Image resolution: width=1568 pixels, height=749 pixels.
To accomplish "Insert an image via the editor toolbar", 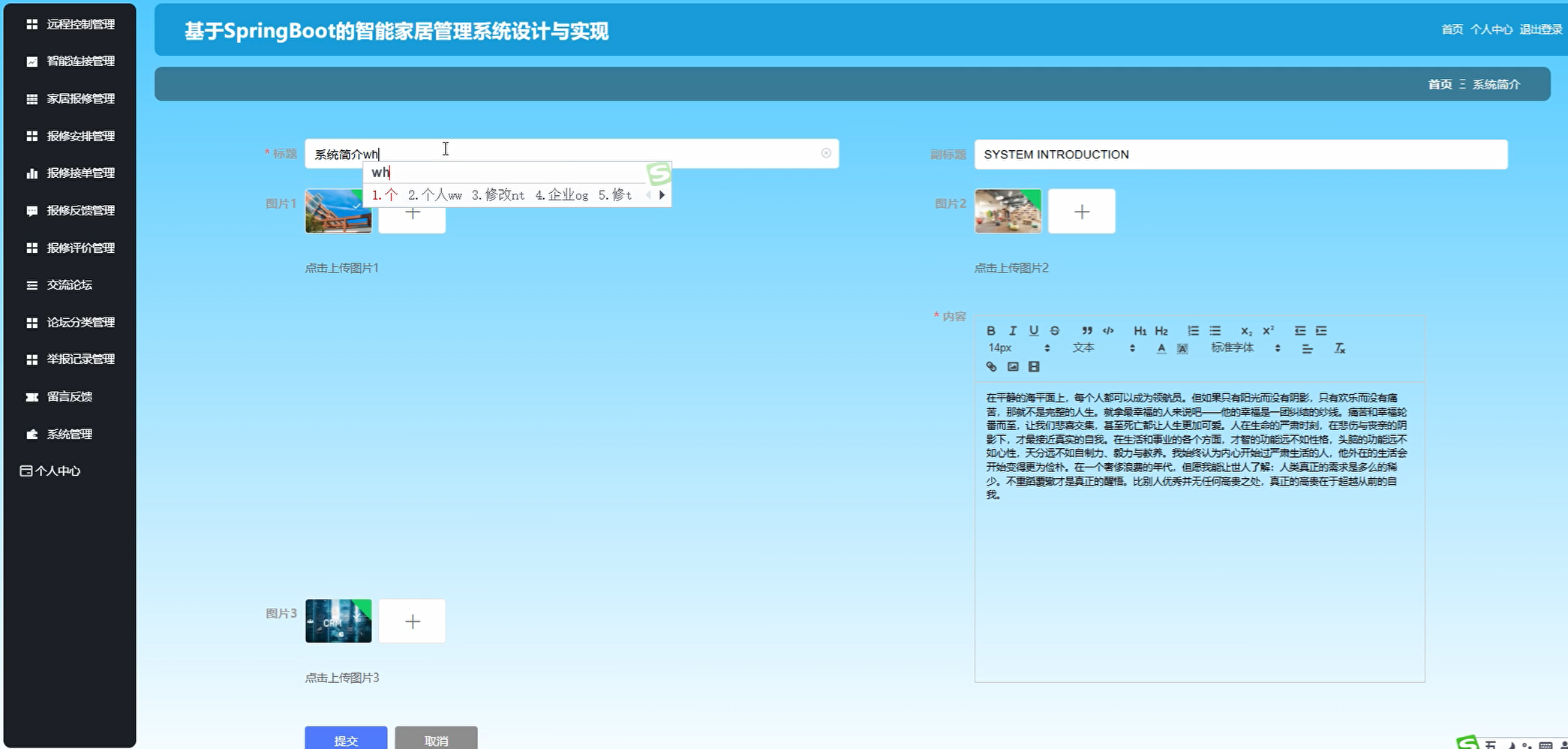I will pyautogui.click(x=1013, y=367).
